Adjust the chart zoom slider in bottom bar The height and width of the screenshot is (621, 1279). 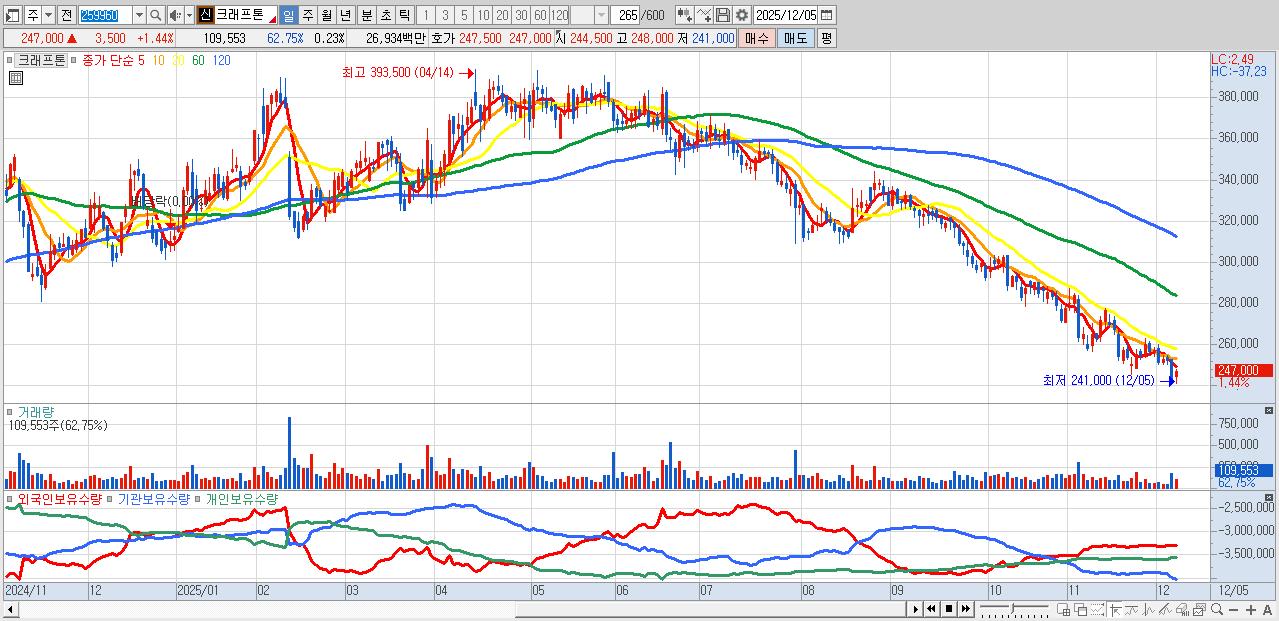click(x=1014, y=608)
